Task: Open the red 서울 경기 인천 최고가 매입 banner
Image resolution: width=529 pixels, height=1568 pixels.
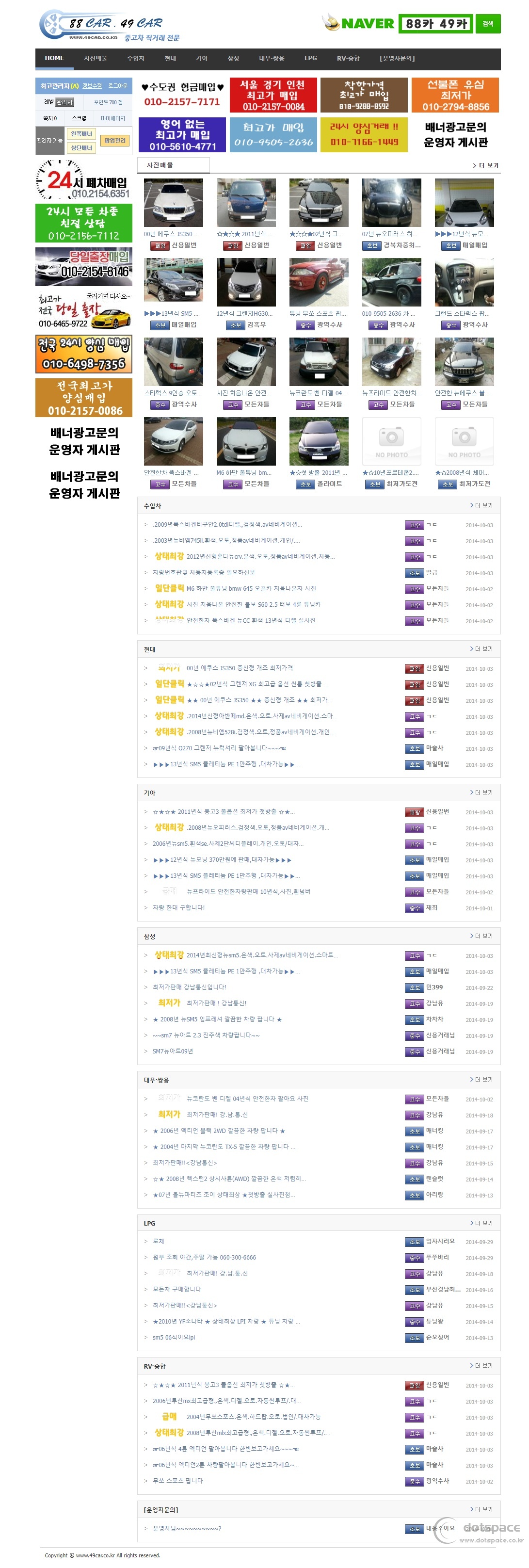Action: [273, 95]
